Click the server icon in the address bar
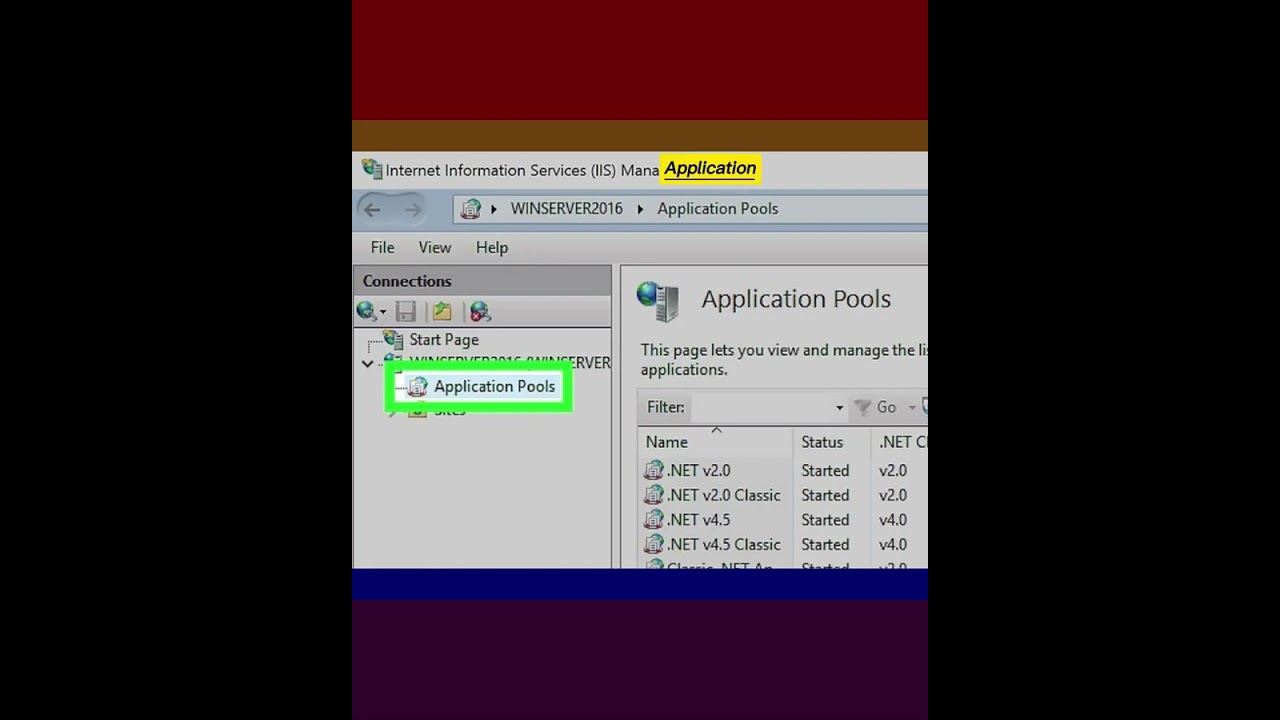This screenshot has width=1280, height=720. (470, 209)
